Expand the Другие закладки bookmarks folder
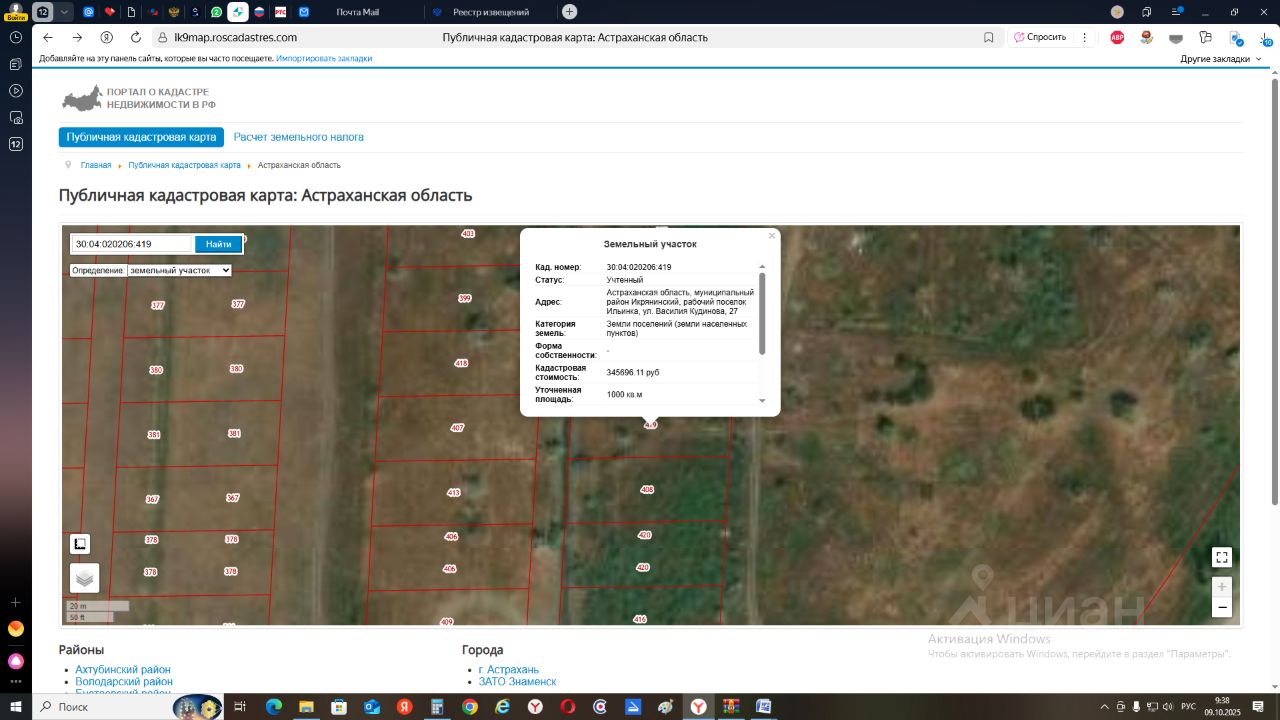The height and width of the screenshot is (720, 1280). tap(1221, 59)
